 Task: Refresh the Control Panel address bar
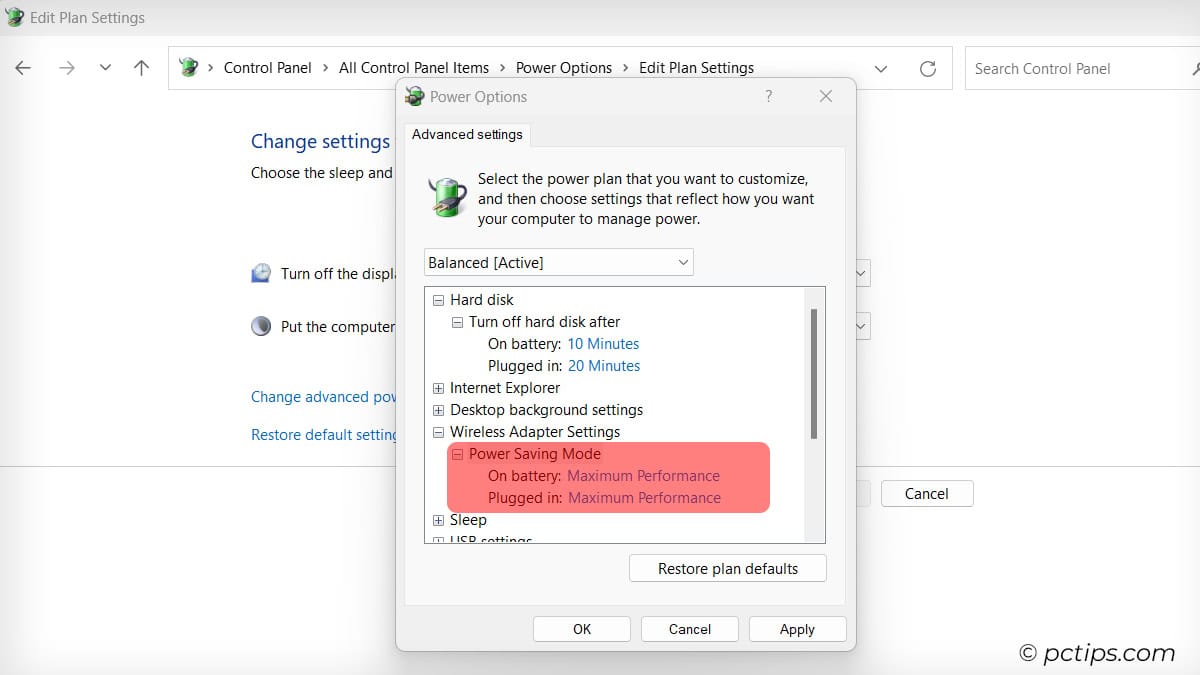[x=928, y=68]
